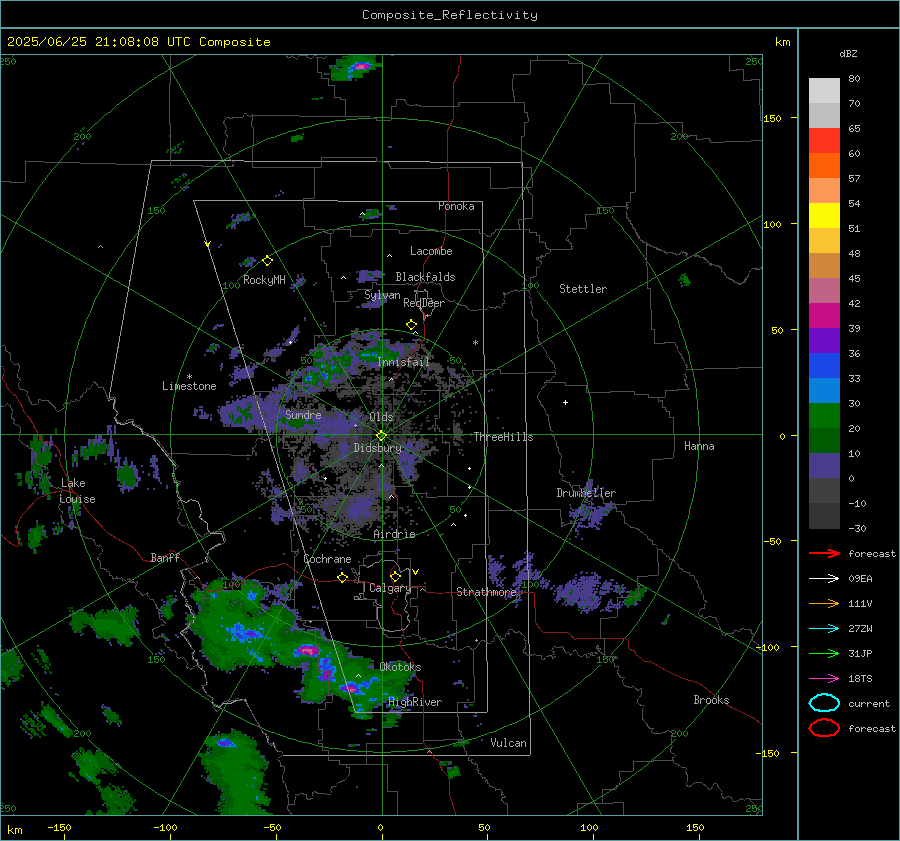The width and height of the screenshot is (900, 841).
Task: Click the cyan 27ZW arrow icon
Action: coord(824,629)
